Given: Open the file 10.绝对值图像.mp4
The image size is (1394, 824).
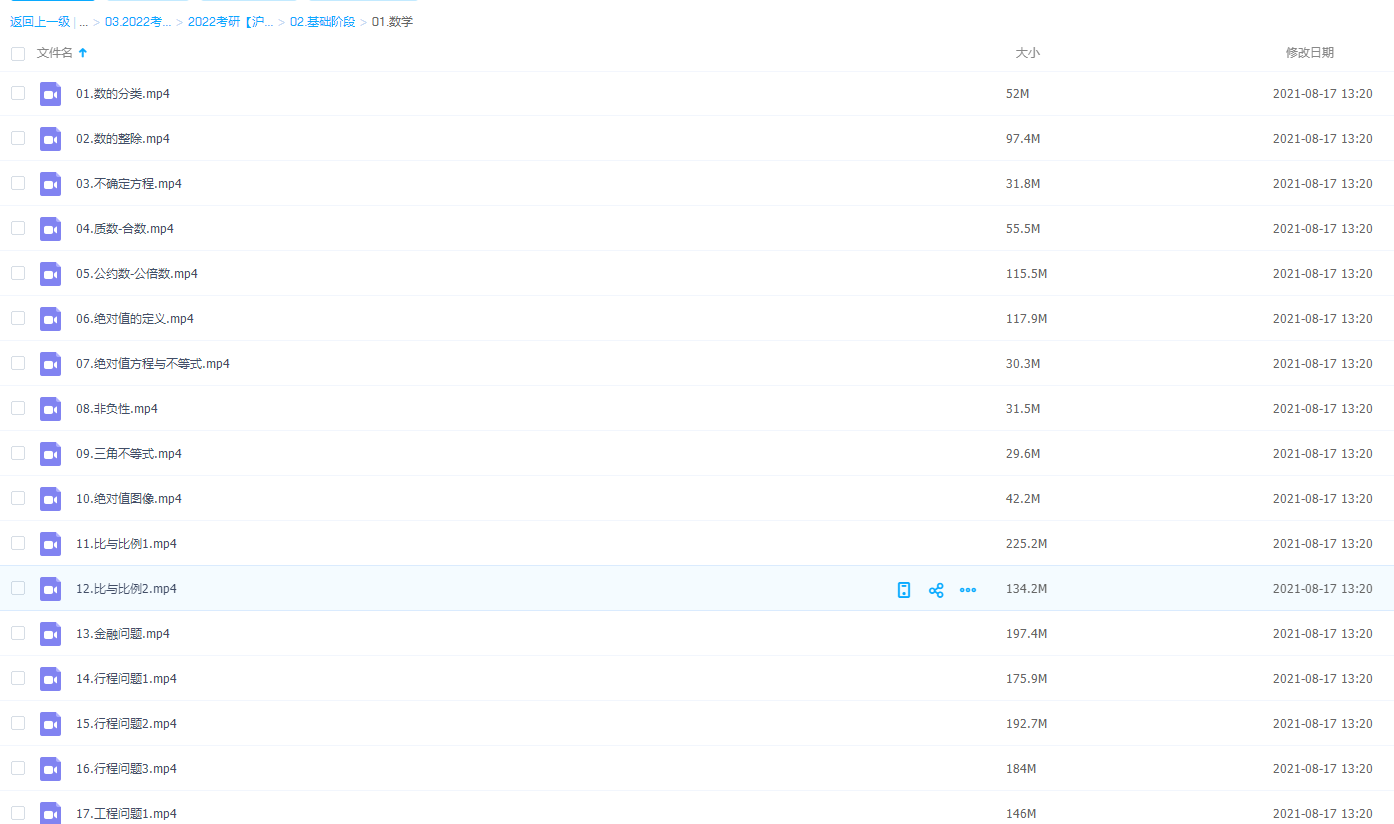Looking at the screenshot, I should 128,499.
